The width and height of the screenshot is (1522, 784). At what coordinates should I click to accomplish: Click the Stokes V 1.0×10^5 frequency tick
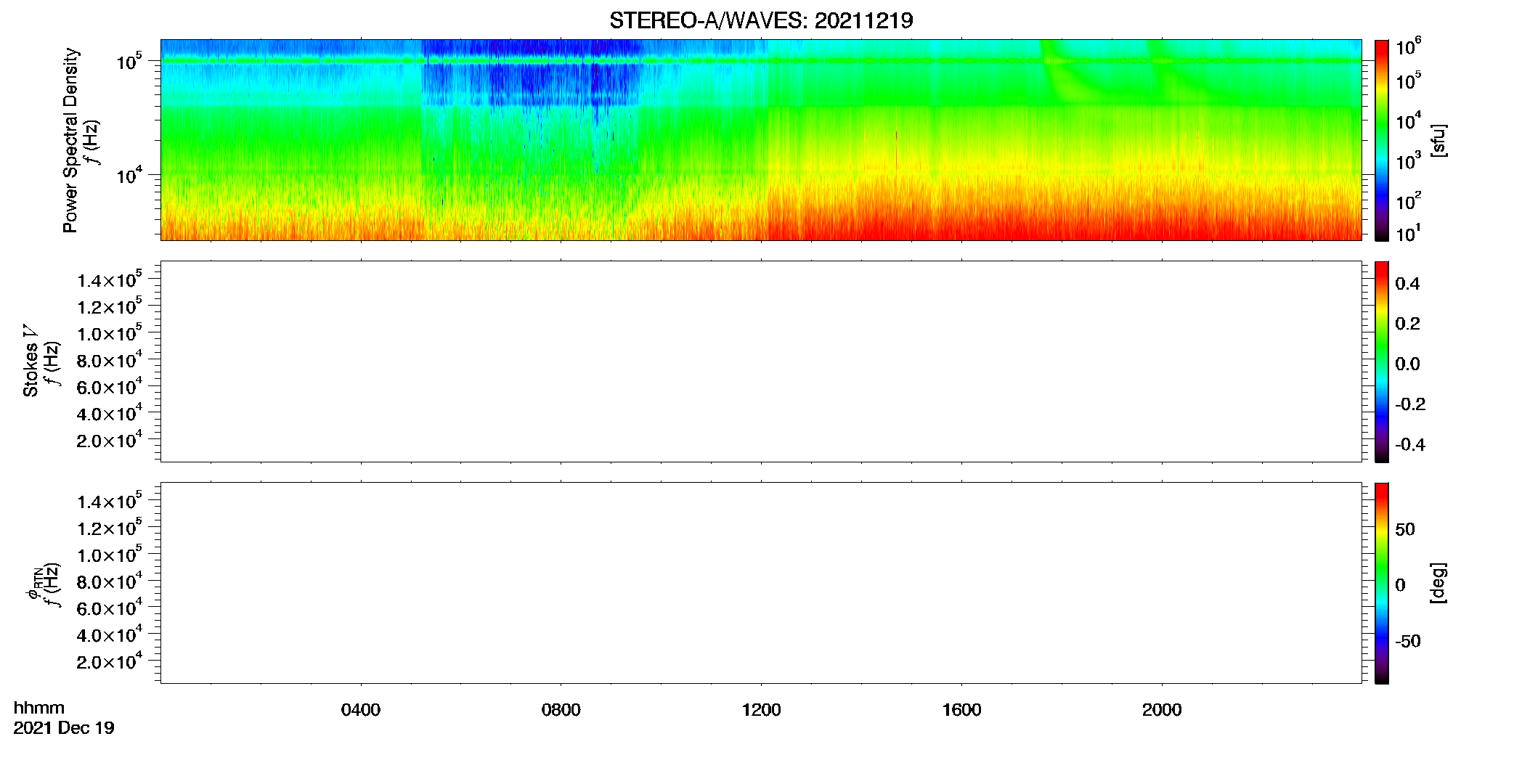tap(109, 333)
